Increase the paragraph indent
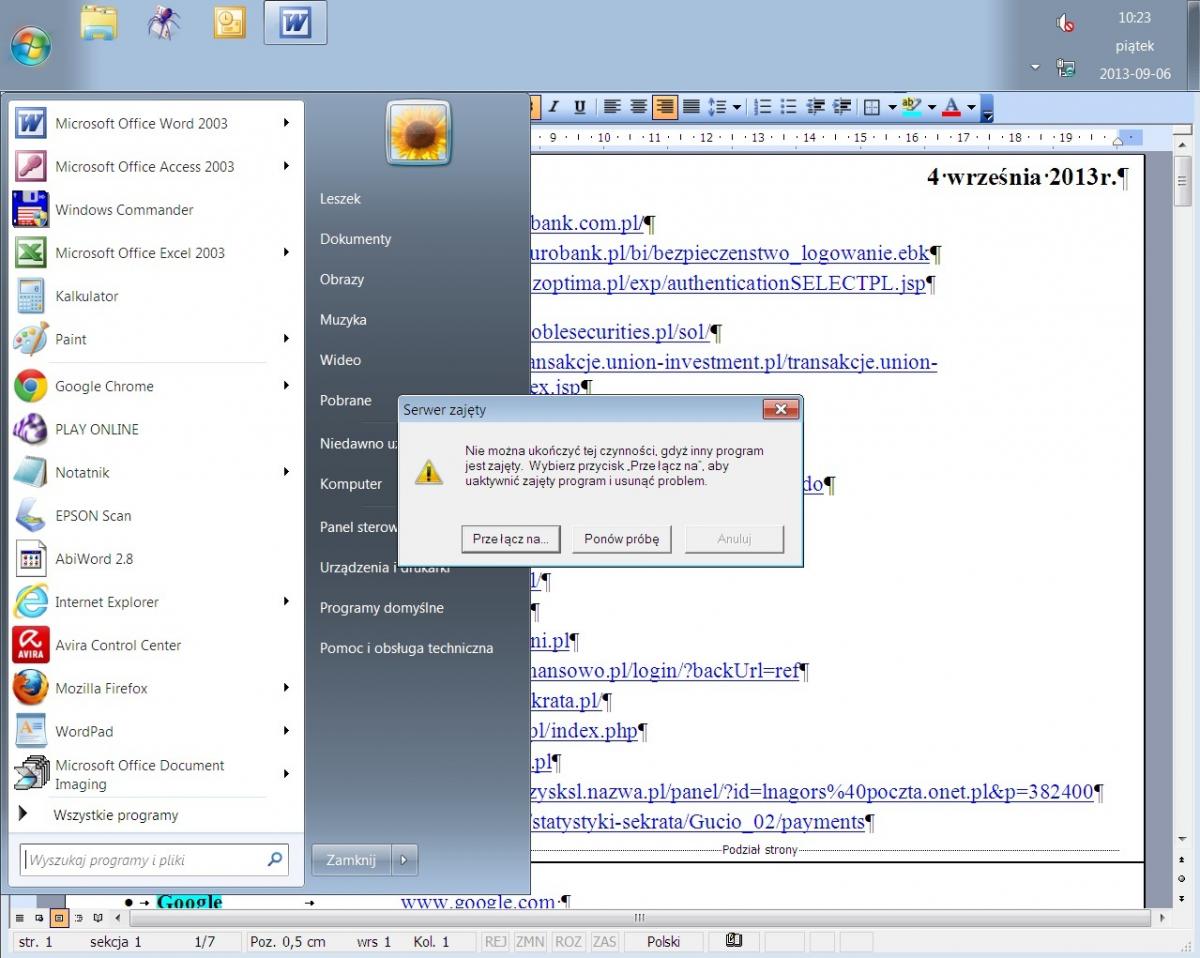1200x958 pixels. [842, 106]
